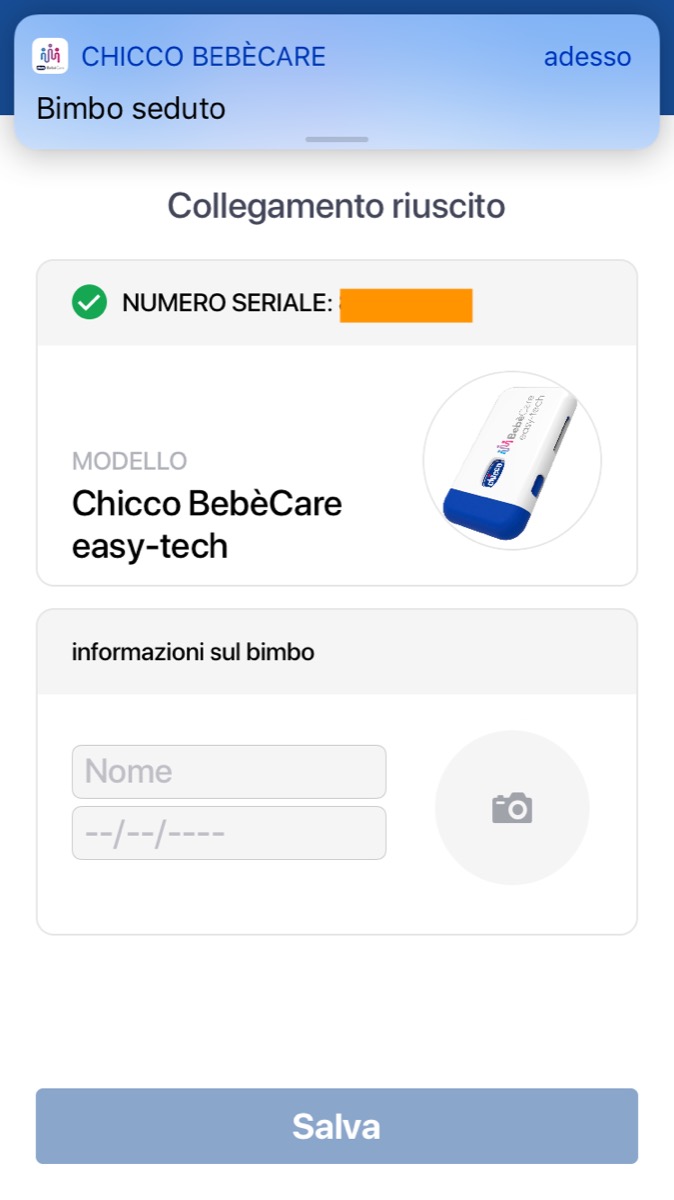Select the birth date input field
This screenshot has width=674, height=1200.
click(229, 833)
